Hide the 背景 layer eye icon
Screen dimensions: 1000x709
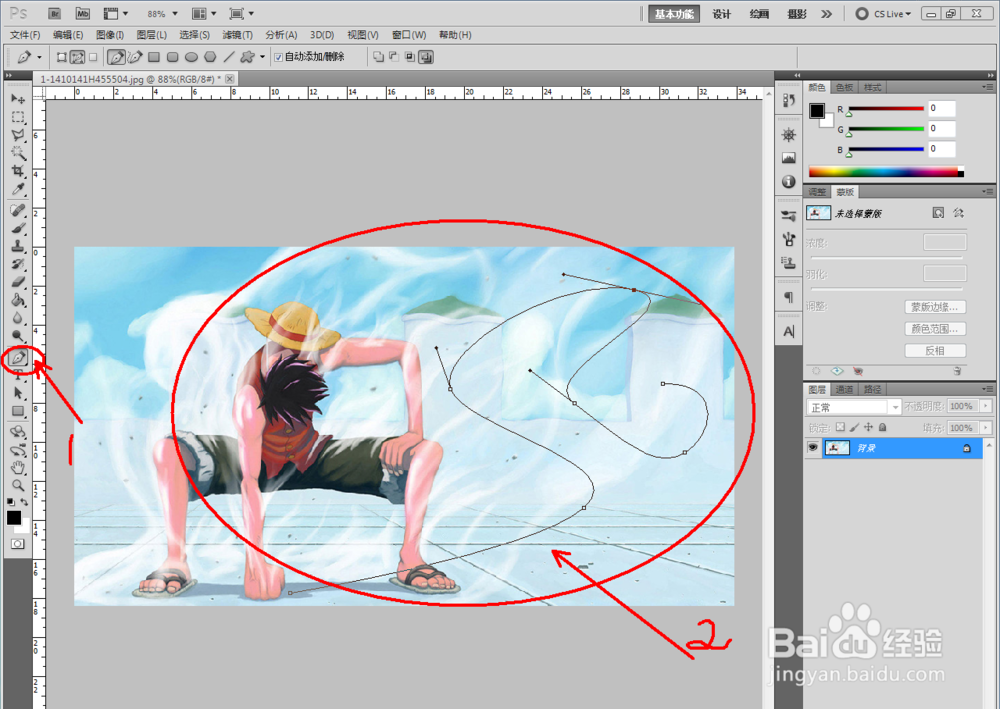point(812,448)
